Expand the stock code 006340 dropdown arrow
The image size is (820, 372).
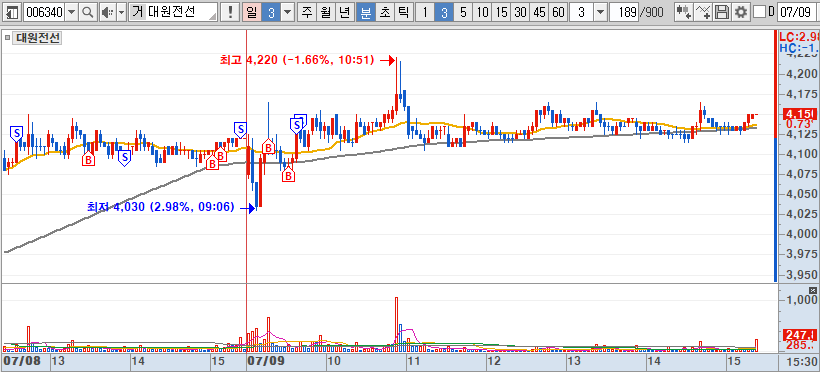72,12
